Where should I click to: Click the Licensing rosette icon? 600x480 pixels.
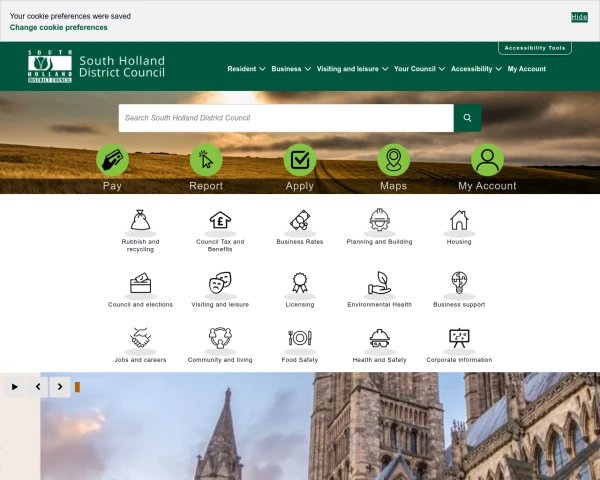click(x=300, y=282)
